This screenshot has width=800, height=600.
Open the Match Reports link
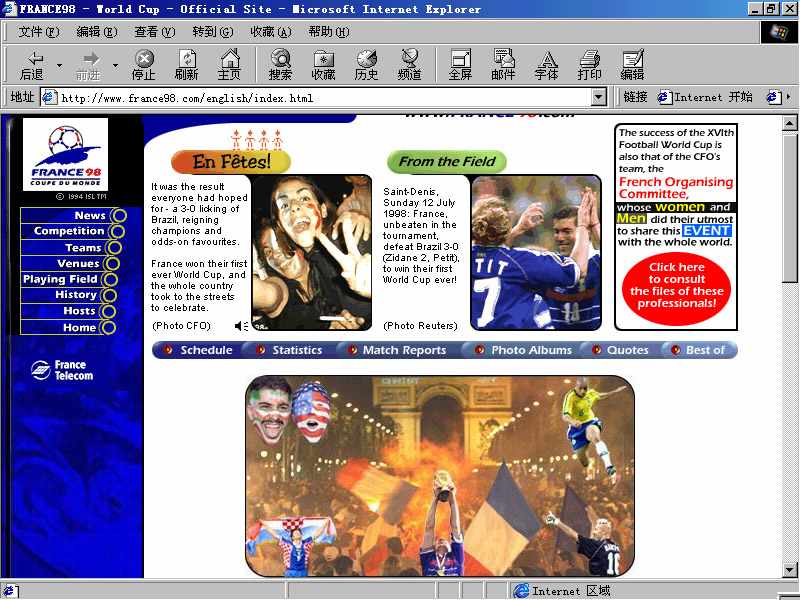click(x=404, y=350)
